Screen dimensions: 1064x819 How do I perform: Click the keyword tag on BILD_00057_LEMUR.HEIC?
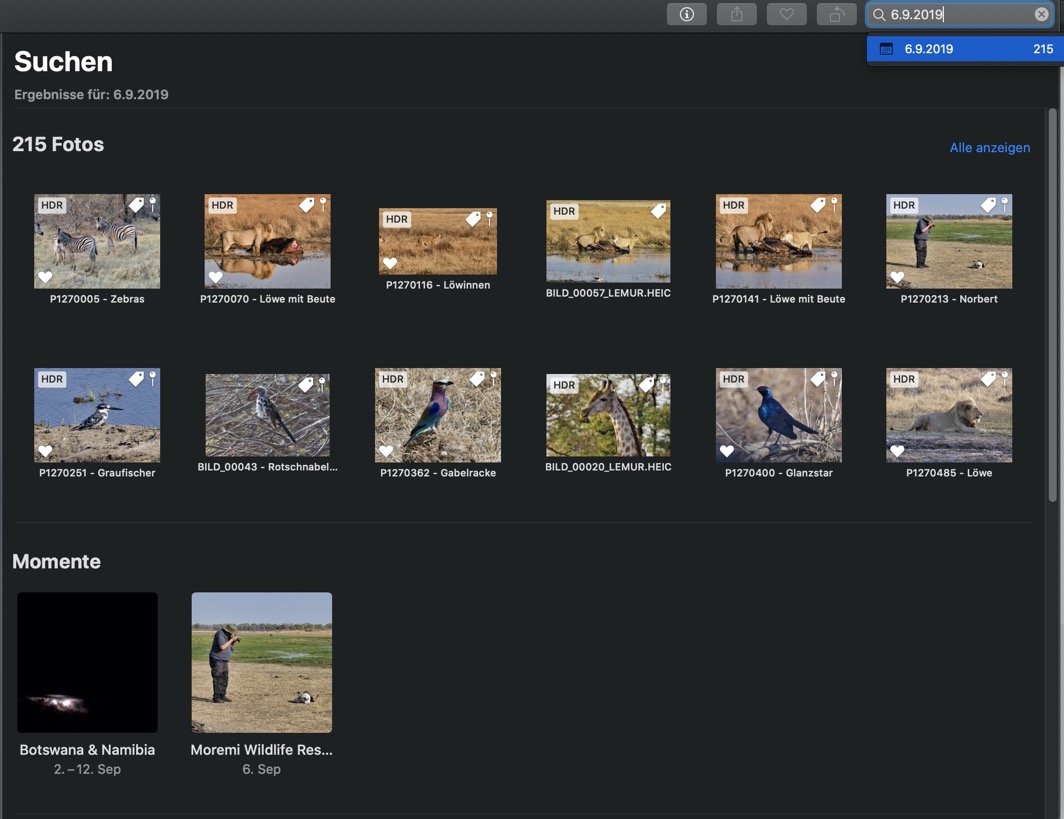[x=658, y=211]
